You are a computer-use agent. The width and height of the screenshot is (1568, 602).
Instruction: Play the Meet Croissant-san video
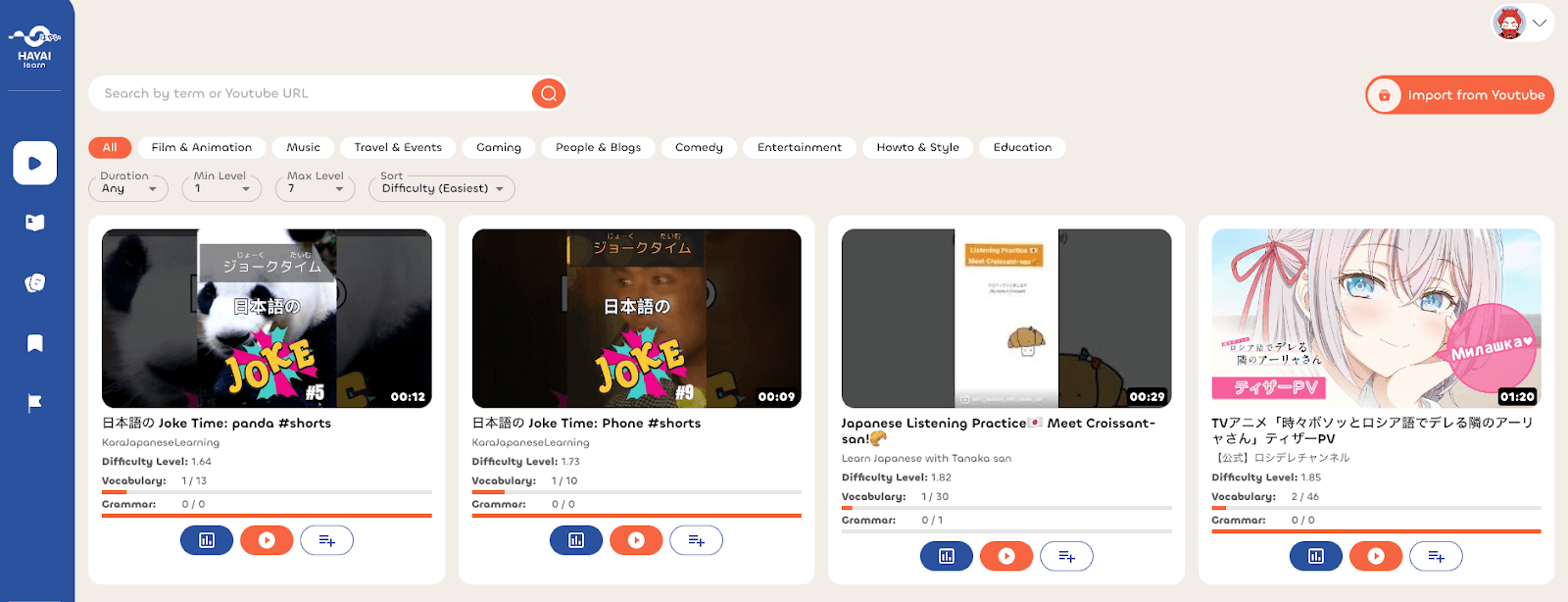[1006, 556]
